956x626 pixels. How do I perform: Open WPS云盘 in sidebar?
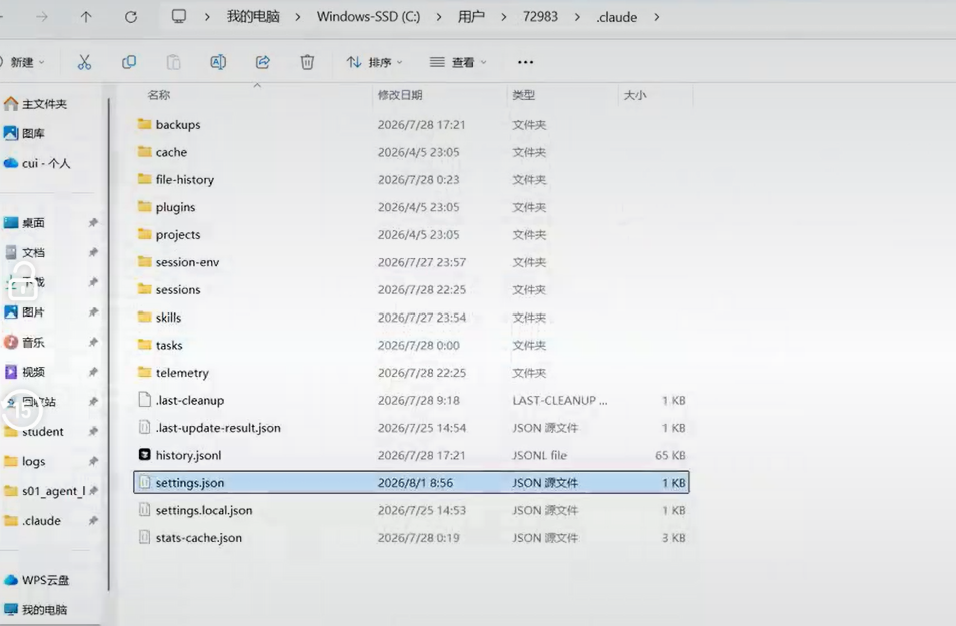[x=37, y=580]
